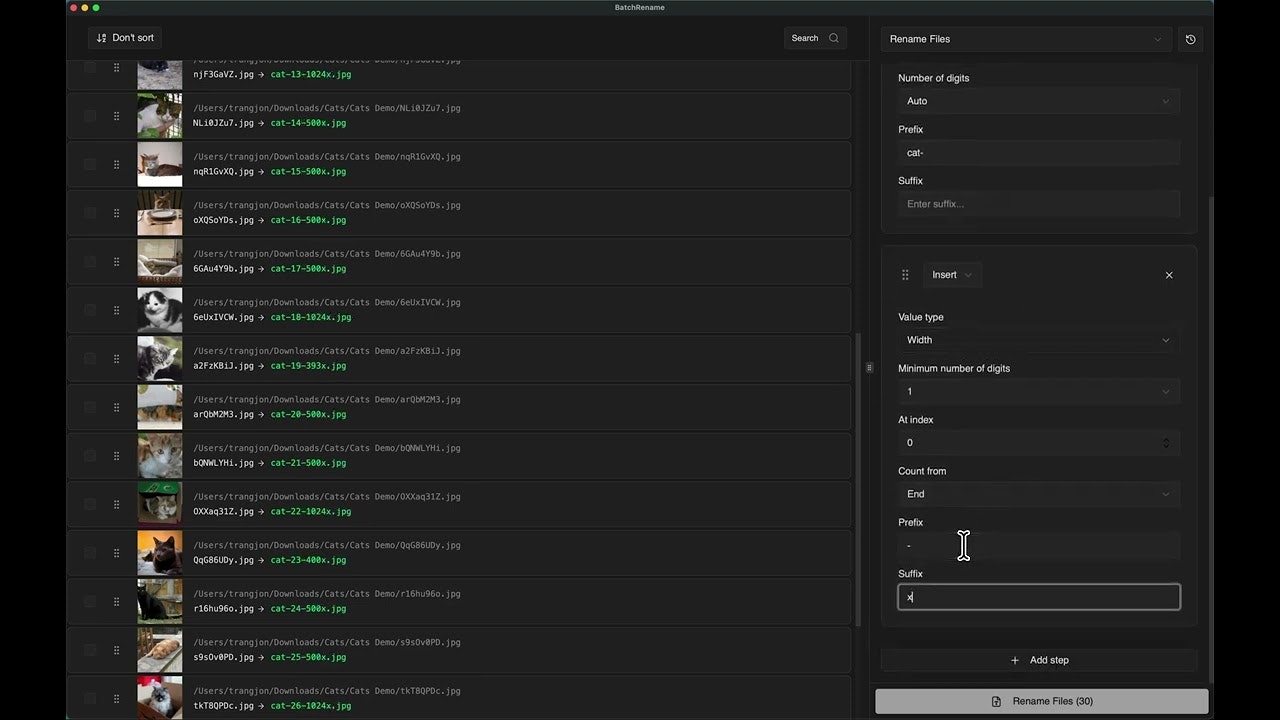This screenshot has height=720, width=1280.
Task: Click drag handle for NLi0JZu7.jpg row
Action: click(116, 116)
